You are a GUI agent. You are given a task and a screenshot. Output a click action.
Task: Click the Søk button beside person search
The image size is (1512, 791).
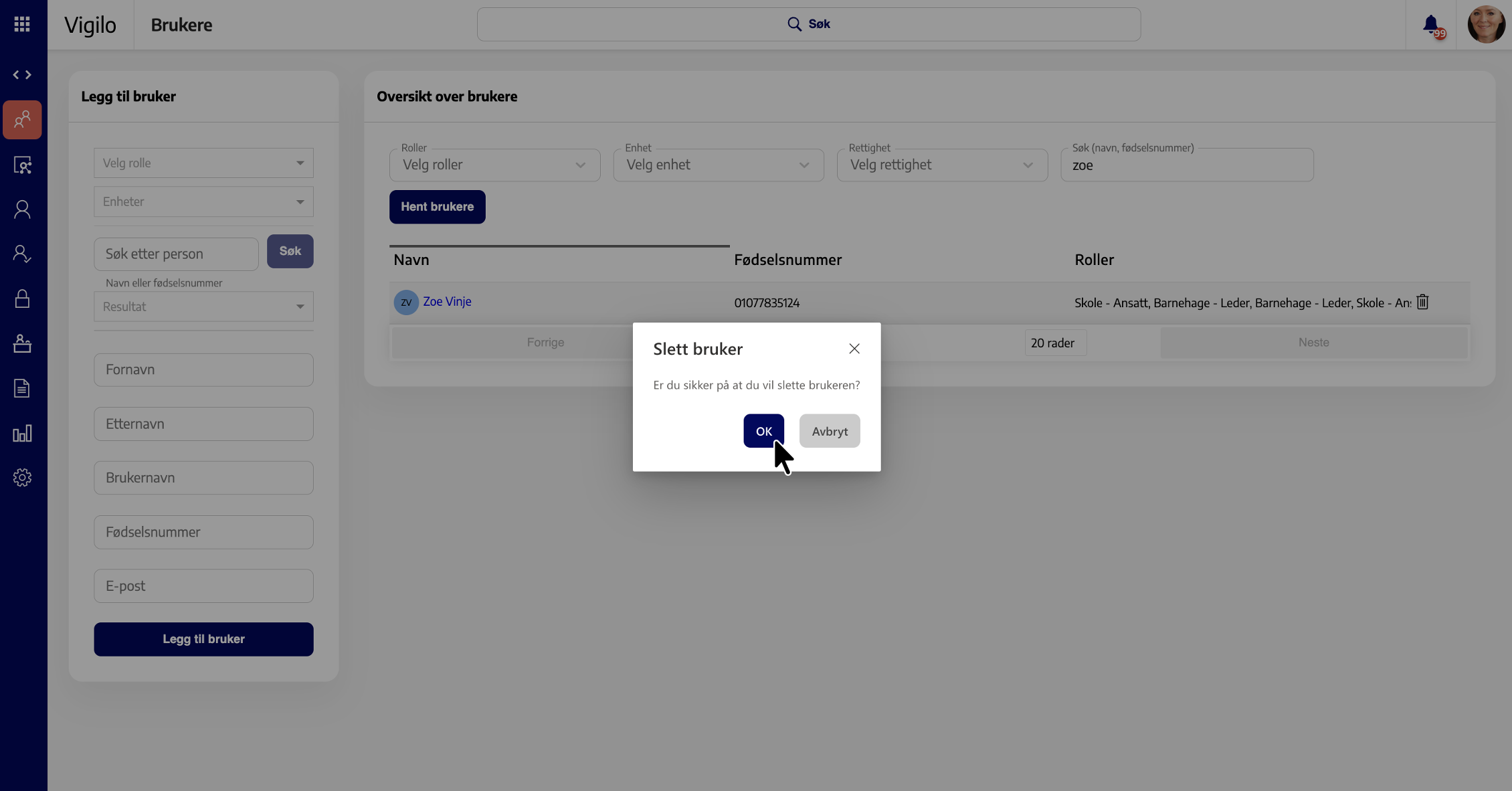click(x=290, y=252)
